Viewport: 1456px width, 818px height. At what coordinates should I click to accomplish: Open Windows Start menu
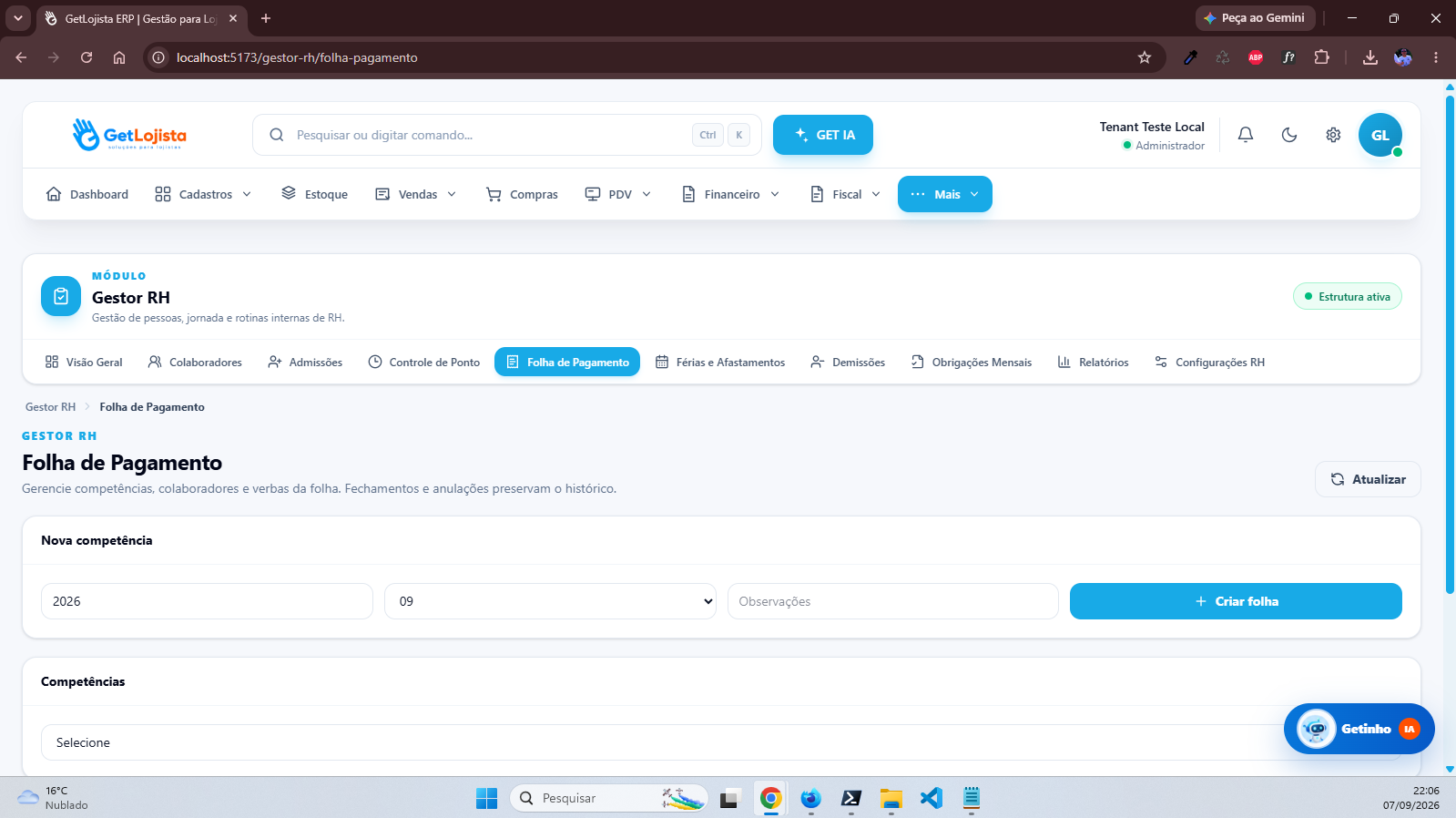click(486, 798)
